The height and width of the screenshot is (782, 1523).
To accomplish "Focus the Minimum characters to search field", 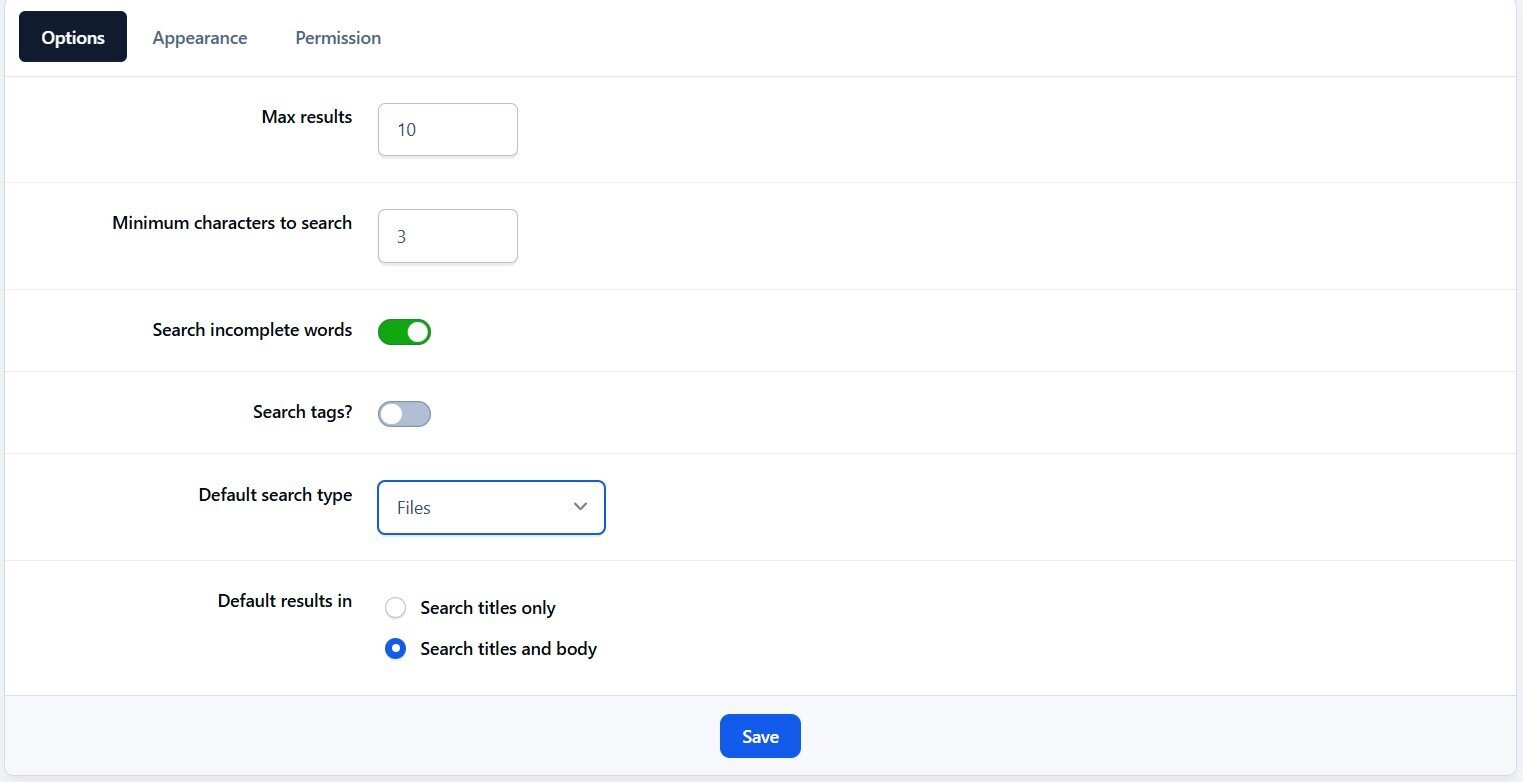I will (447, 236).
